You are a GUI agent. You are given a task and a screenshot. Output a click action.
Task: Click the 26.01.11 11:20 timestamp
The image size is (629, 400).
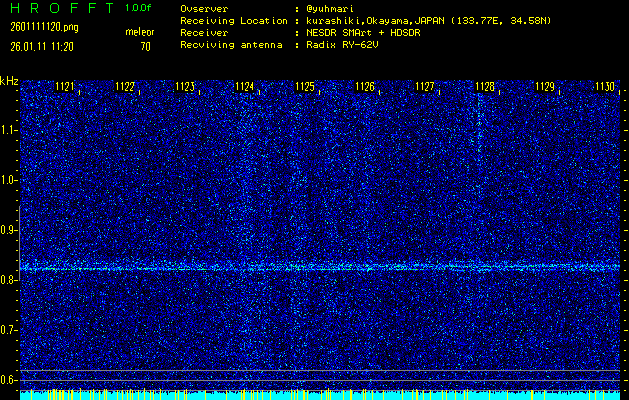(44, 45)
